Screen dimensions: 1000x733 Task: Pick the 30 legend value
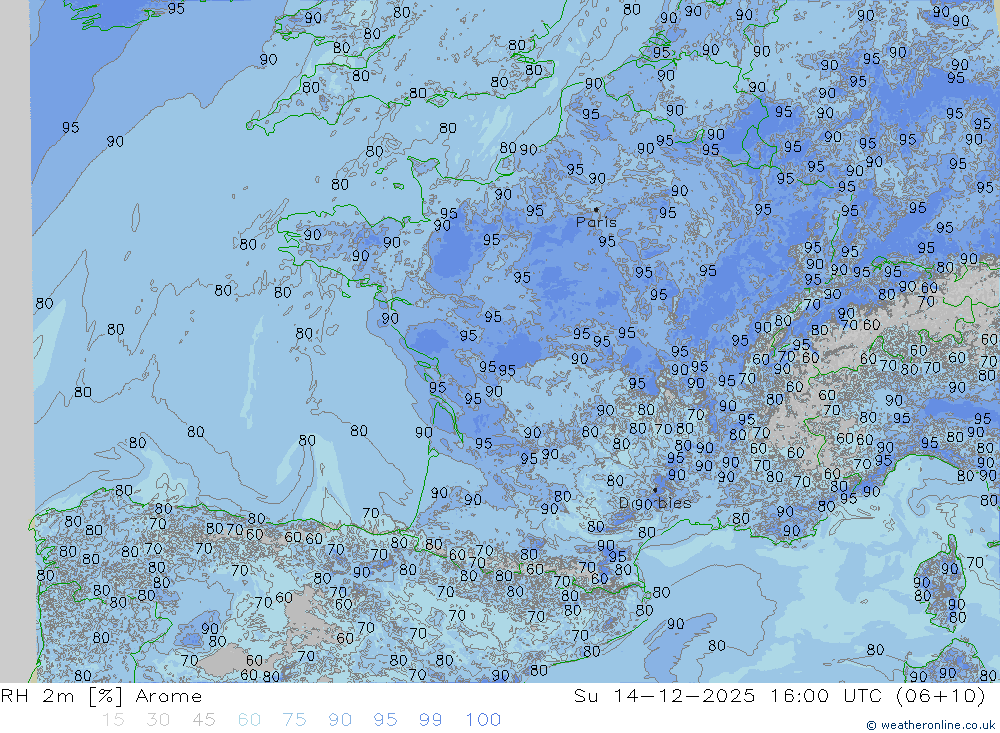(158, 720)
